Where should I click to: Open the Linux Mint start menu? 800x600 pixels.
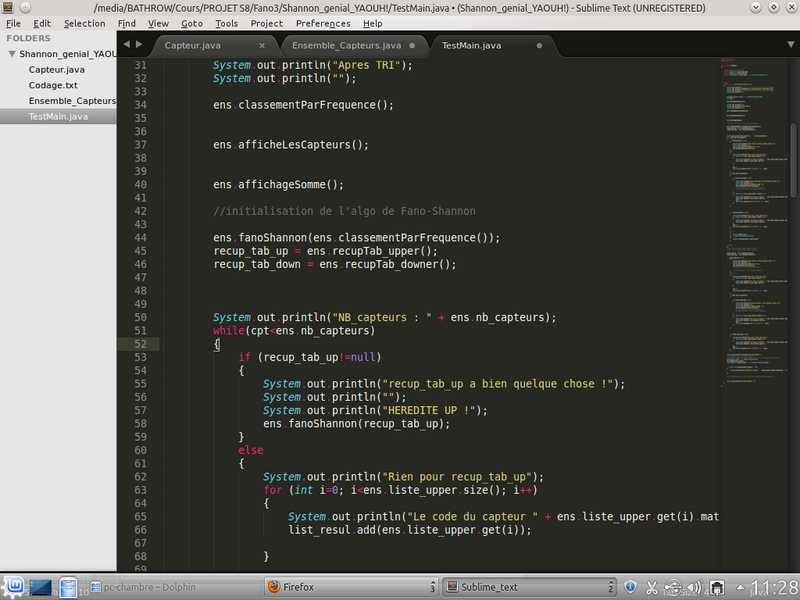[x=12, y=587]
